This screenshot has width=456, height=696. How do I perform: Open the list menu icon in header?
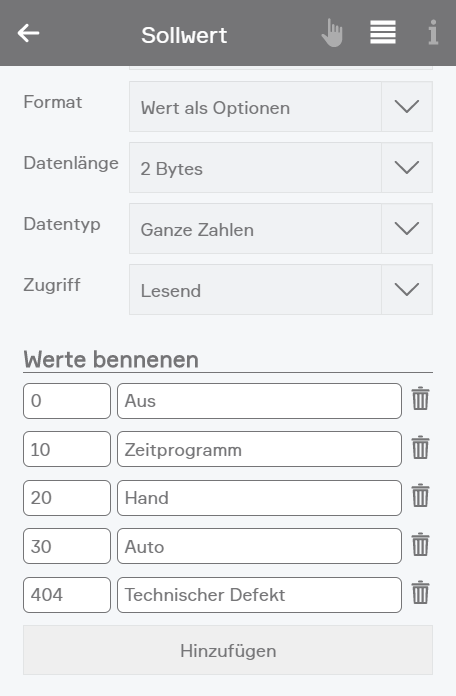pos(383,32)
